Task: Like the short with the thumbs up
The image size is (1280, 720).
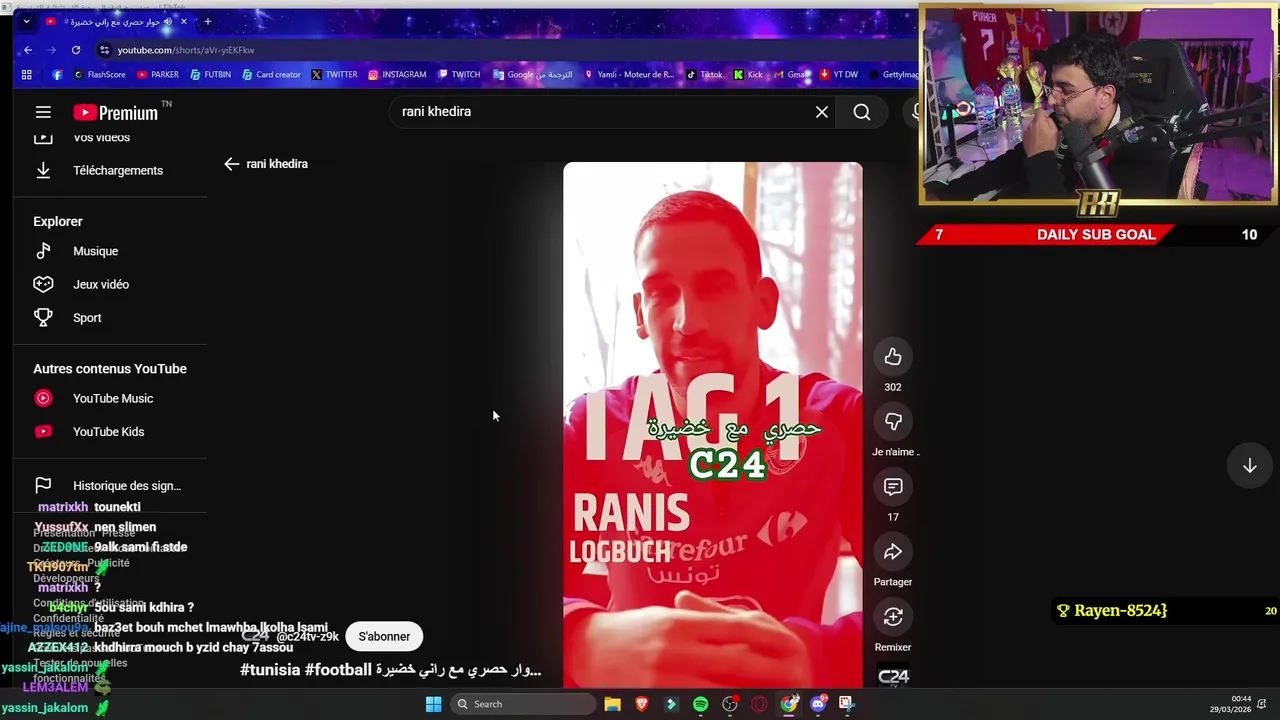Action: tap(893, 357)
